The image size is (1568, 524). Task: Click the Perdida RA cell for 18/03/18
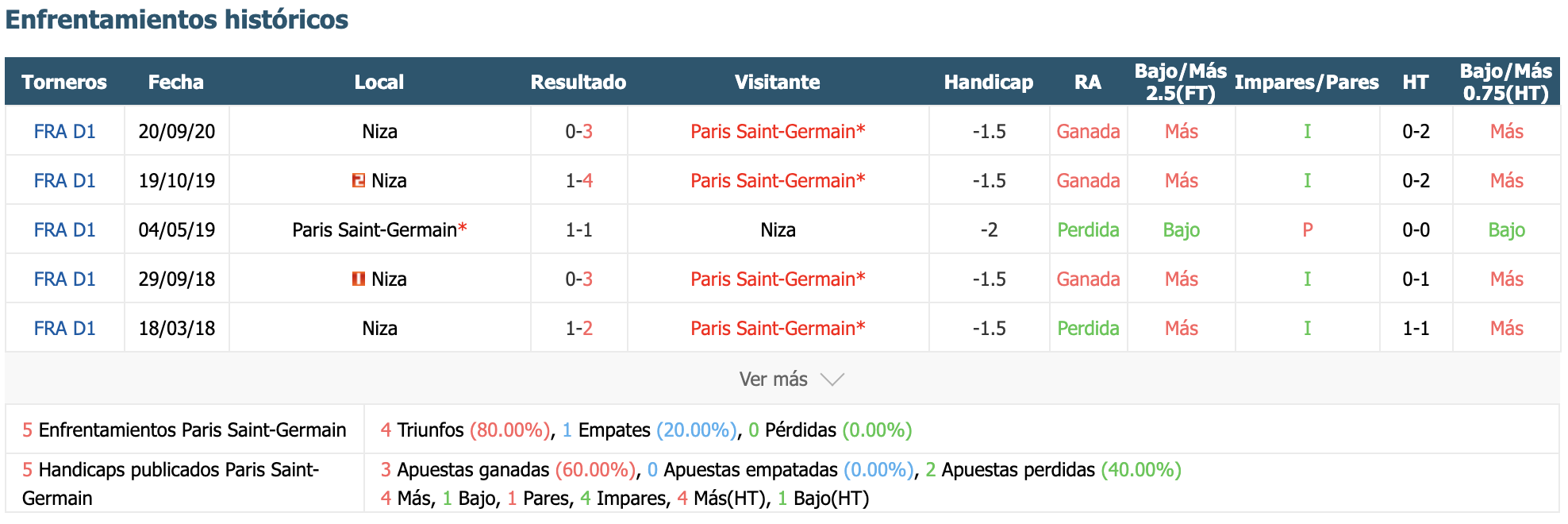coord(1088,328)
